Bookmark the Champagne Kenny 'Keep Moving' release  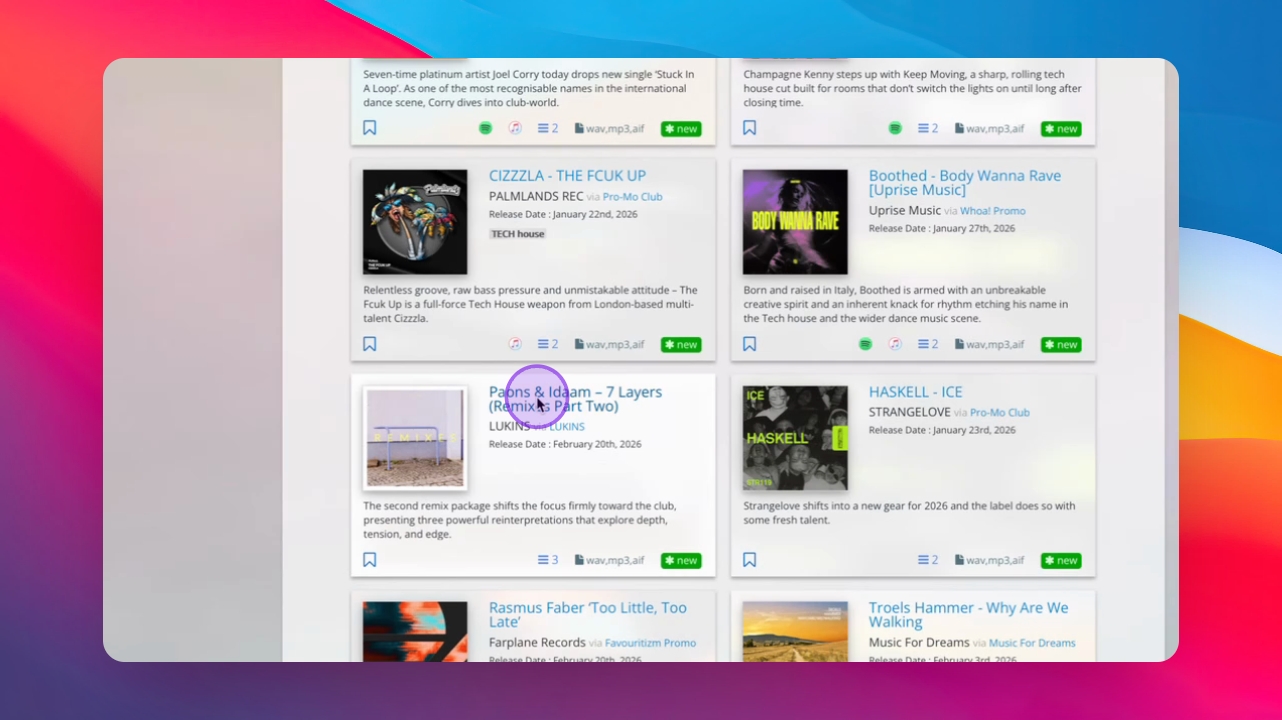point(750,128)
